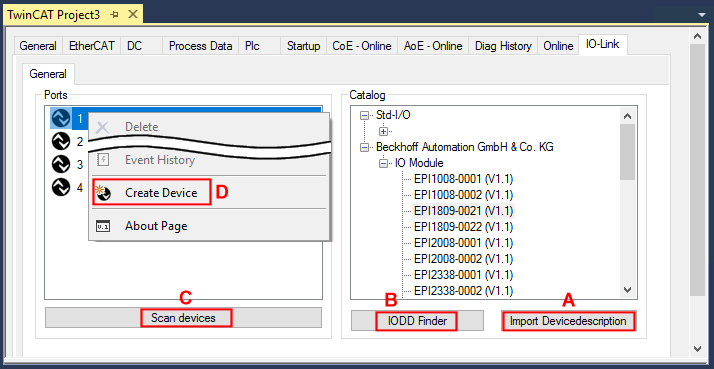
Task: Click the Create Device icon
Action: [103, 193]
